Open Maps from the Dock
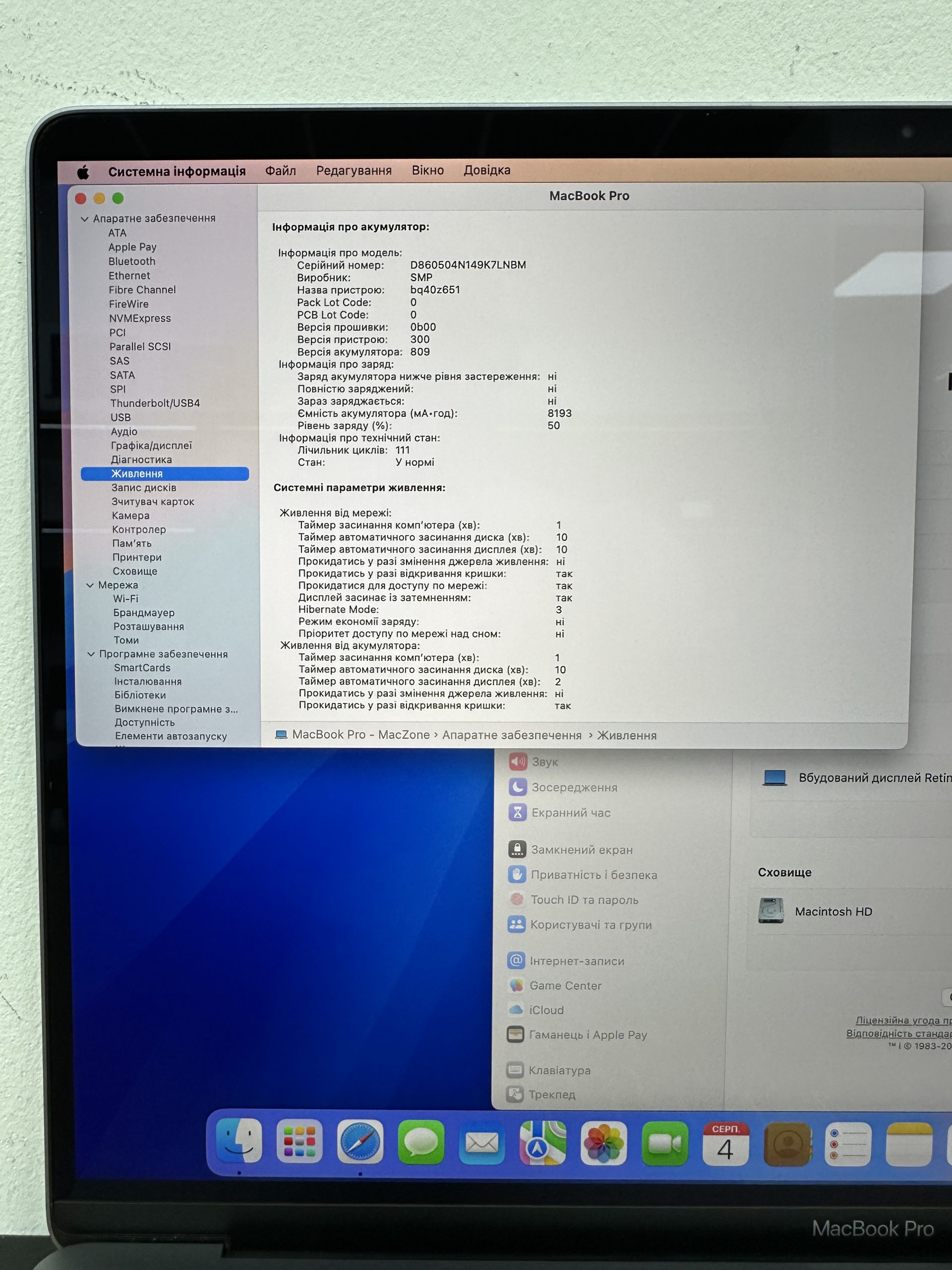This screenshot has height=1270, width=952. pyautogui.click(x=543, y=1143)
